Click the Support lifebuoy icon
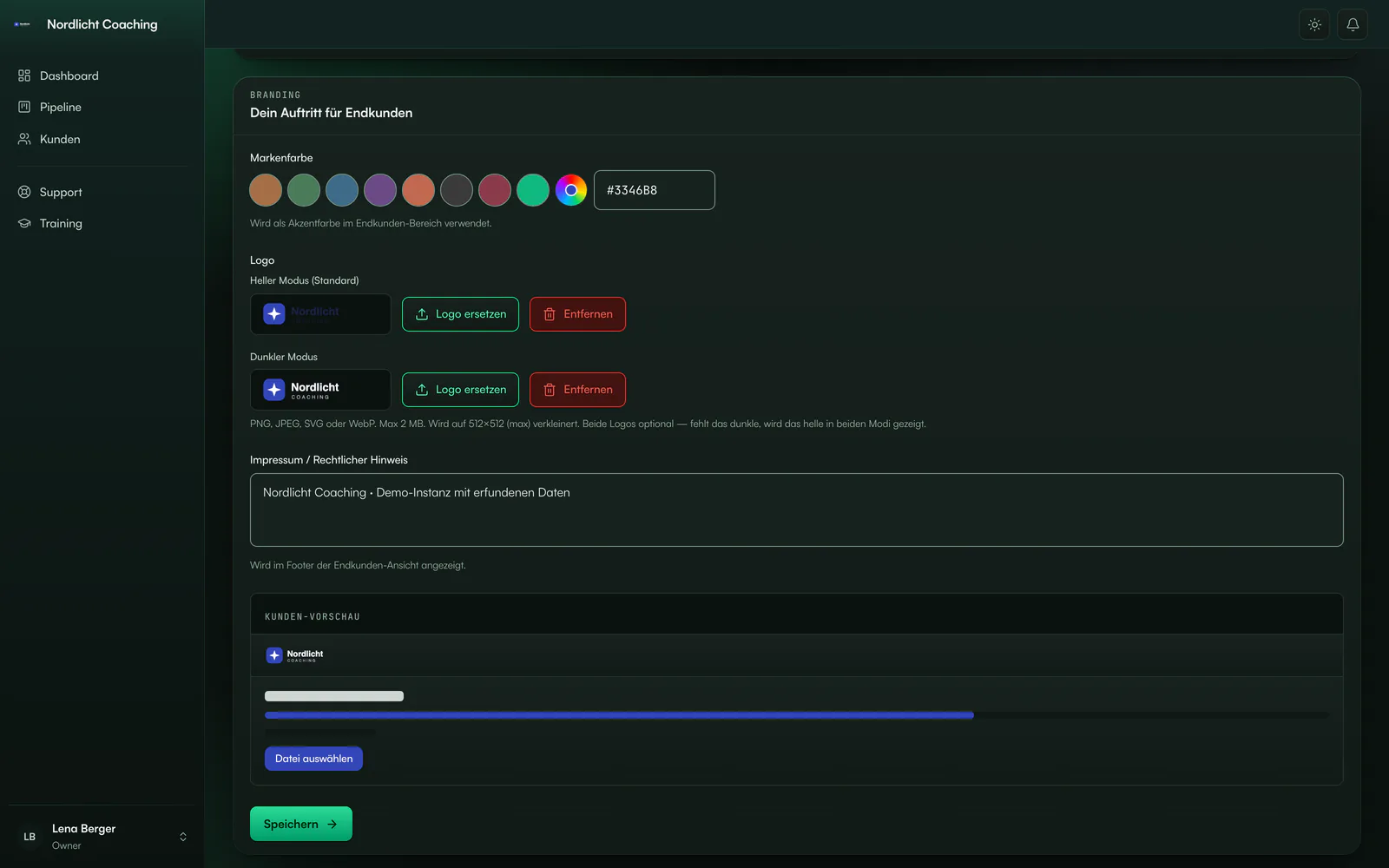 [x=24, y=192]
